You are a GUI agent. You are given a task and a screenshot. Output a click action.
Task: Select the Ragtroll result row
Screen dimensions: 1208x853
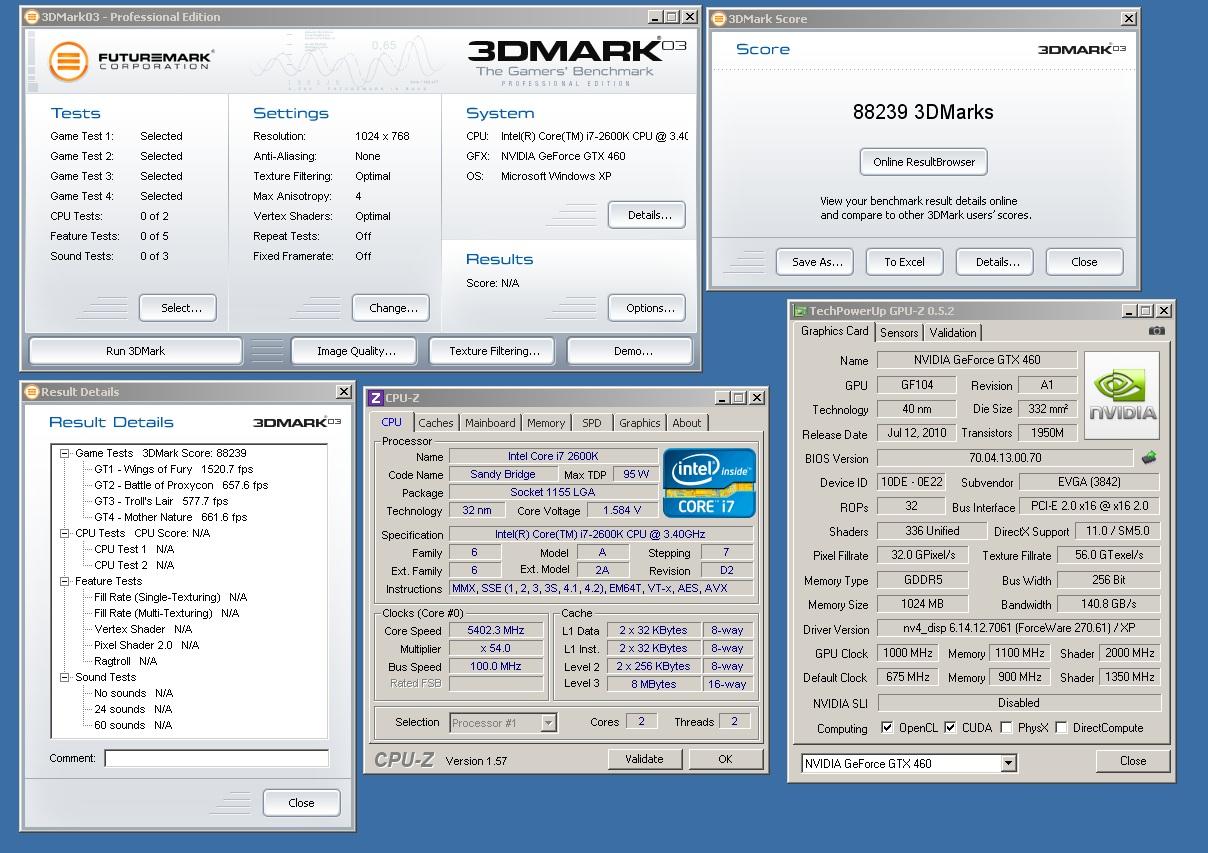coord(126,661)
